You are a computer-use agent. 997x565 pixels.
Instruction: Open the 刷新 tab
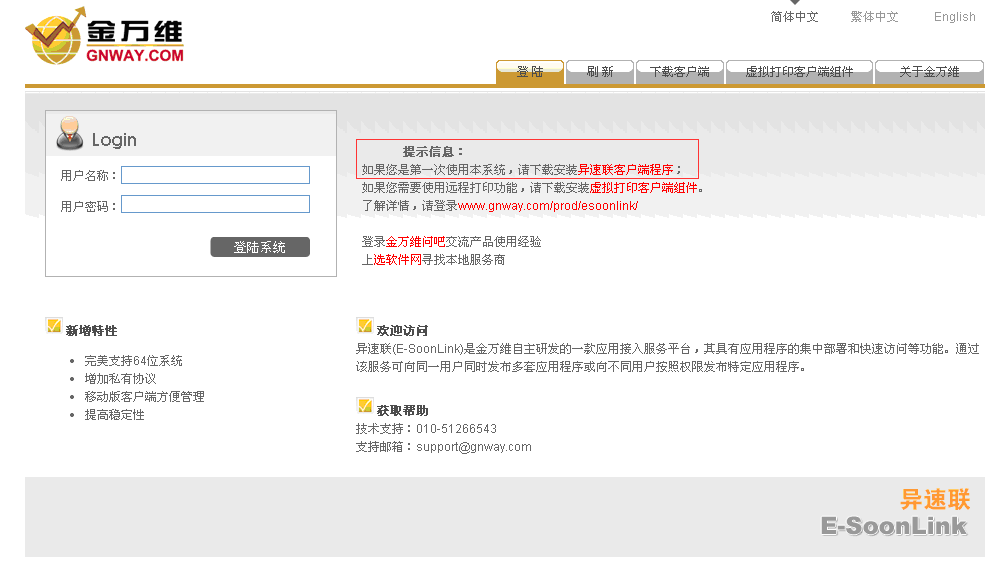(600, 72)
